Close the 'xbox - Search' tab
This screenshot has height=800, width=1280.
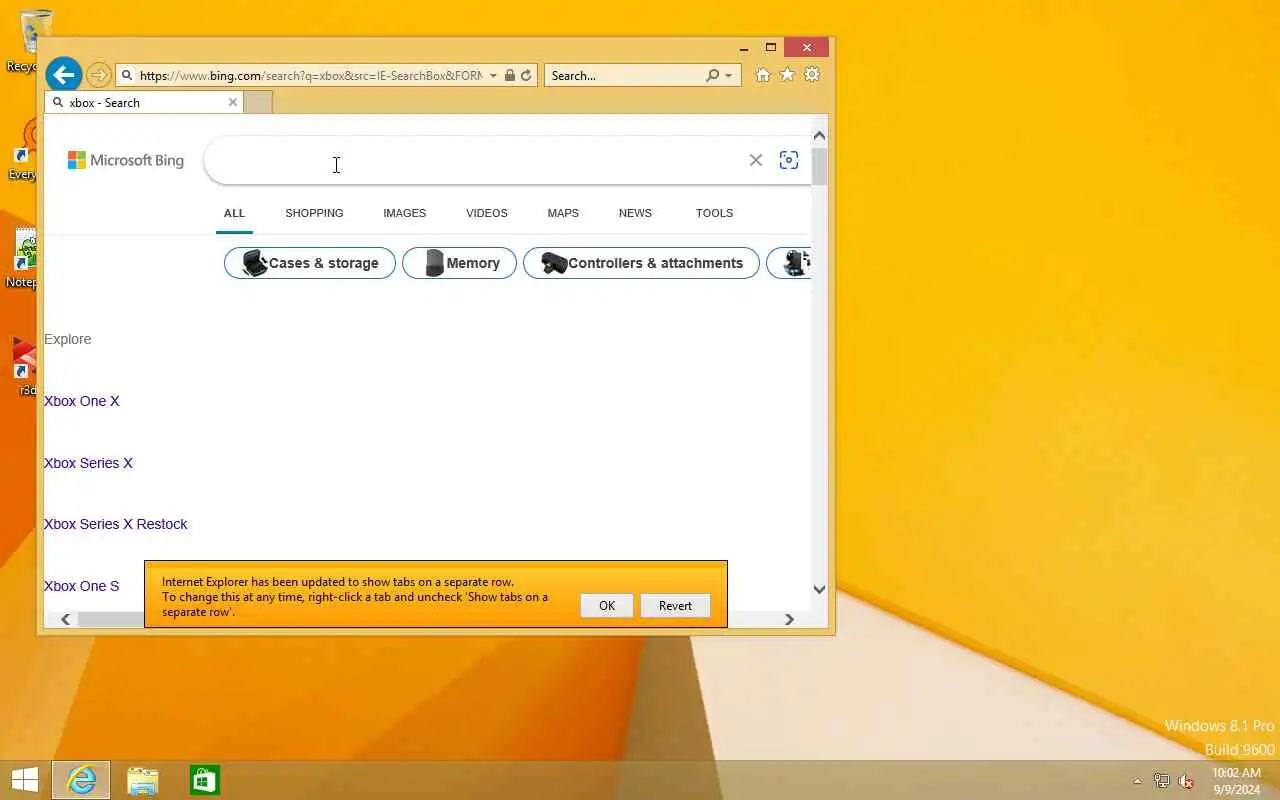click(233, 102)
